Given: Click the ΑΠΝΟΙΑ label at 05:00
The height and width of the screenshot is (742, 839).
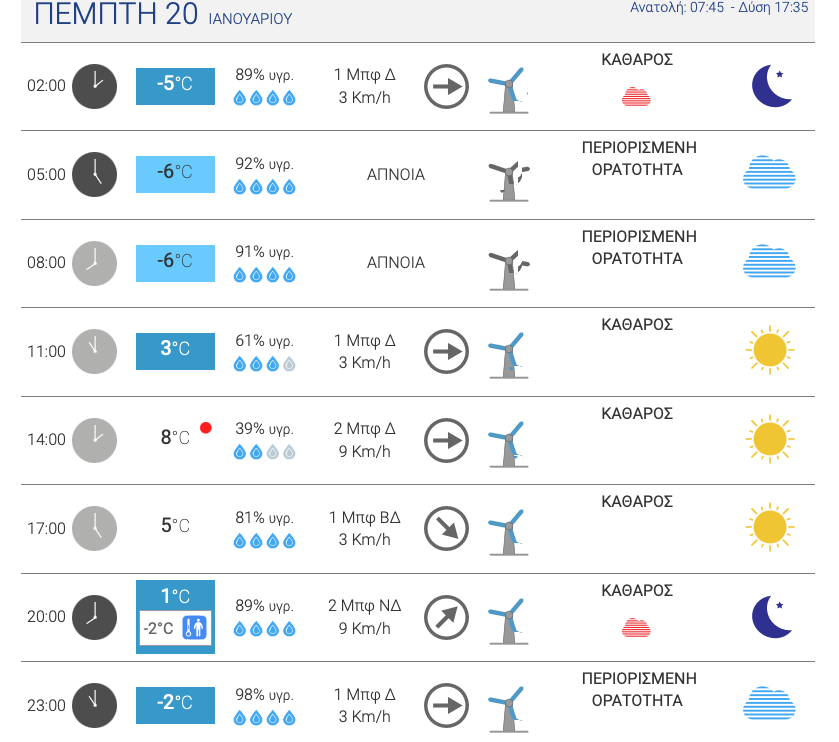Looking at the screenshot, I should click(x=395, y=174).
